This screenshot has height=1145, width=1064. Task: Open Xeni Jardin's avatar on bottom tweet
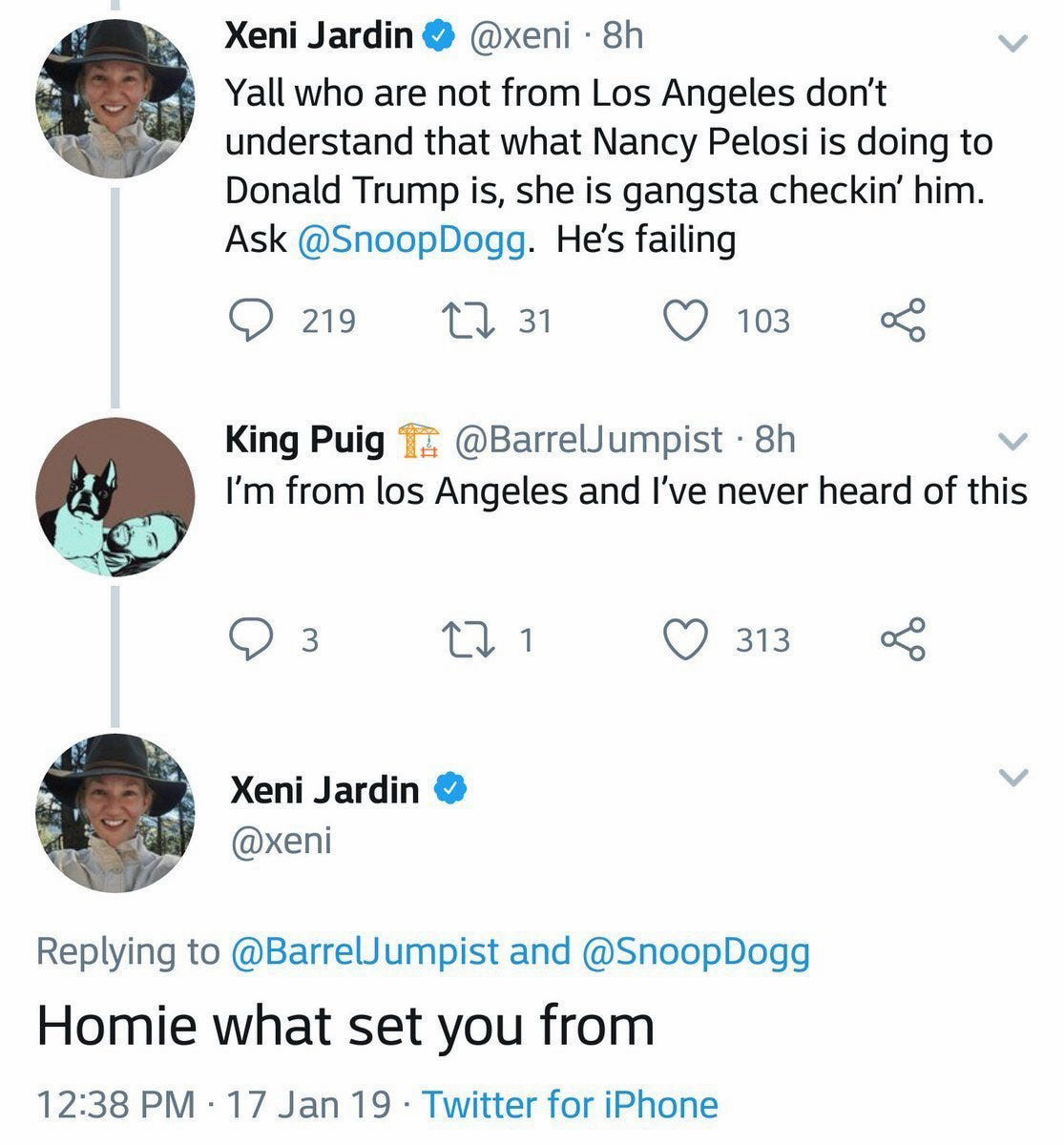coord(115,813)
